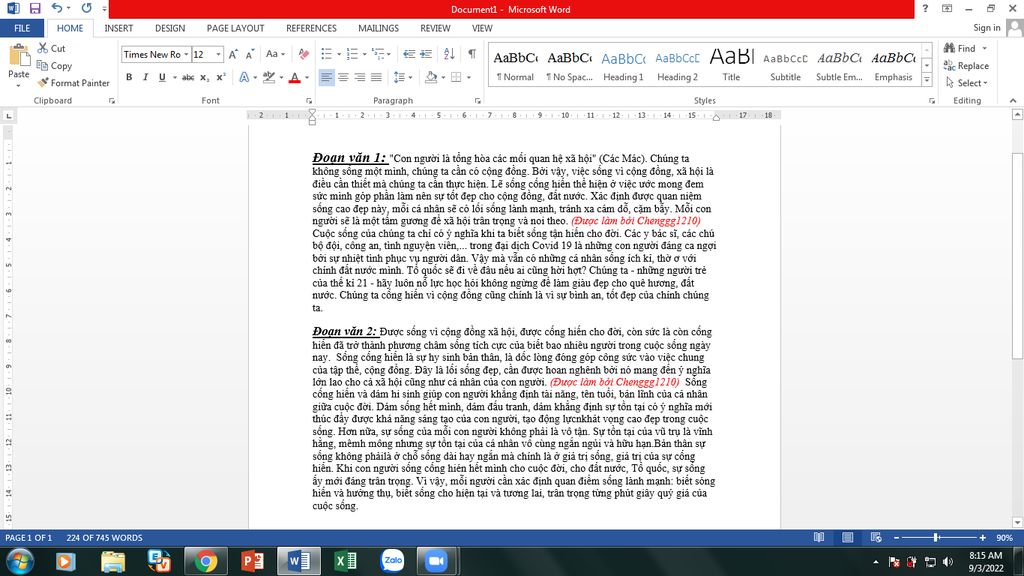The image size is (1024, 576).
Task: Open Excel from taskbar
Action: [x=345, y=562]
